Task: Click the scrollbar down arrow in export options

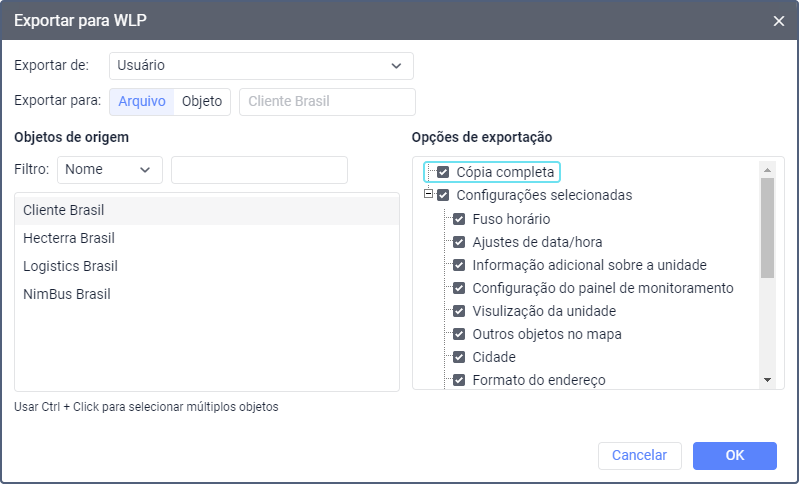Action: [x=767, y=380]
